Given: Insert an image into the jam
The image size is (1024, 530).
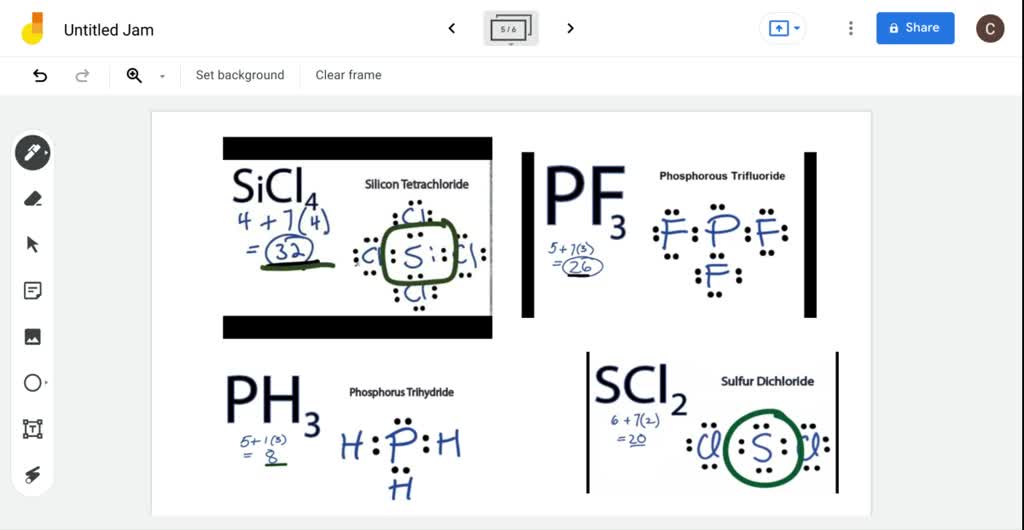Looking at the screenshot, I should coord(32,337).
